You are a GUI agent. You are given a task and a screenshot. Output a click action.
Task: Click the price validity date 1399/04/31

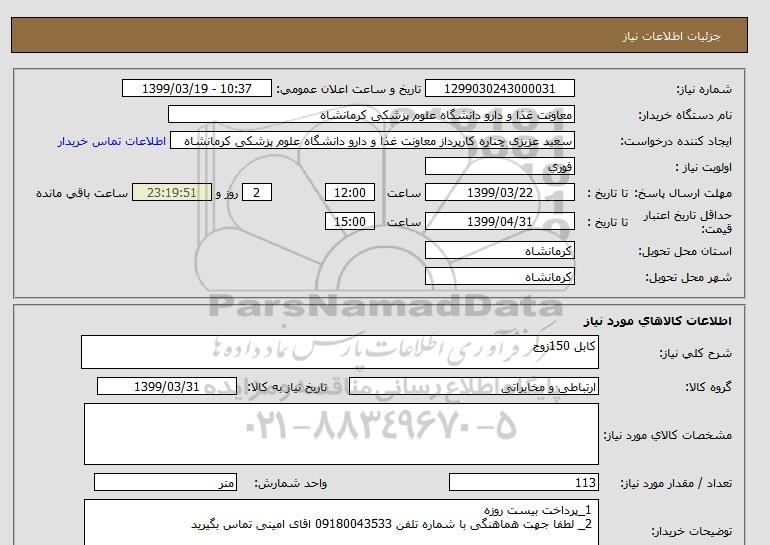(x=499, y=221)
